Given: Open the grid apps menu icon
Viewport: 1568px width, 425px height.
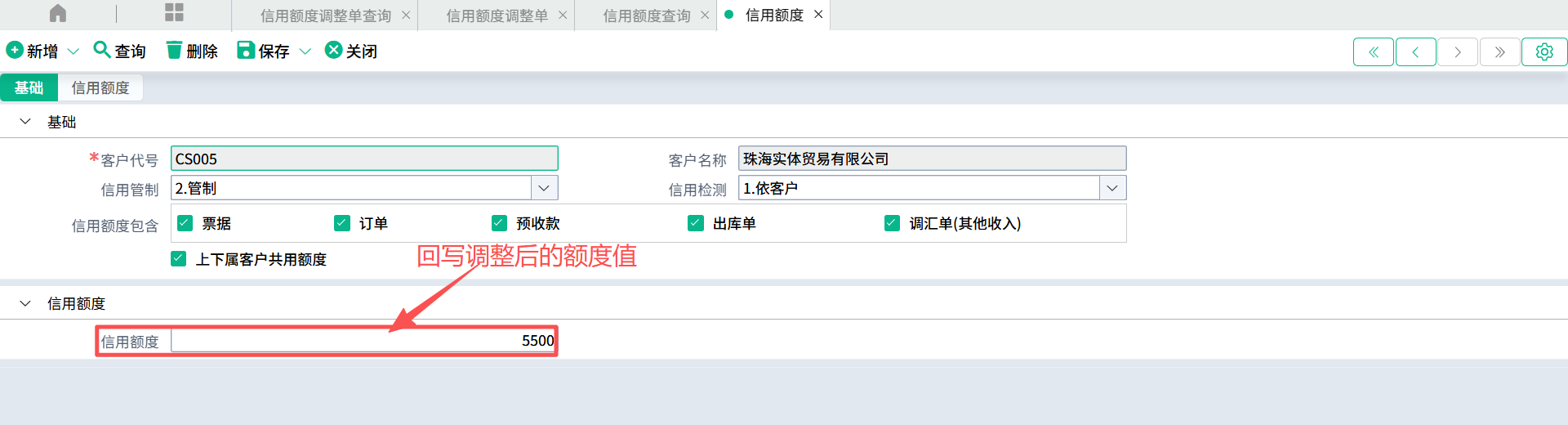Looking at the screenshot, I should 174,13.
